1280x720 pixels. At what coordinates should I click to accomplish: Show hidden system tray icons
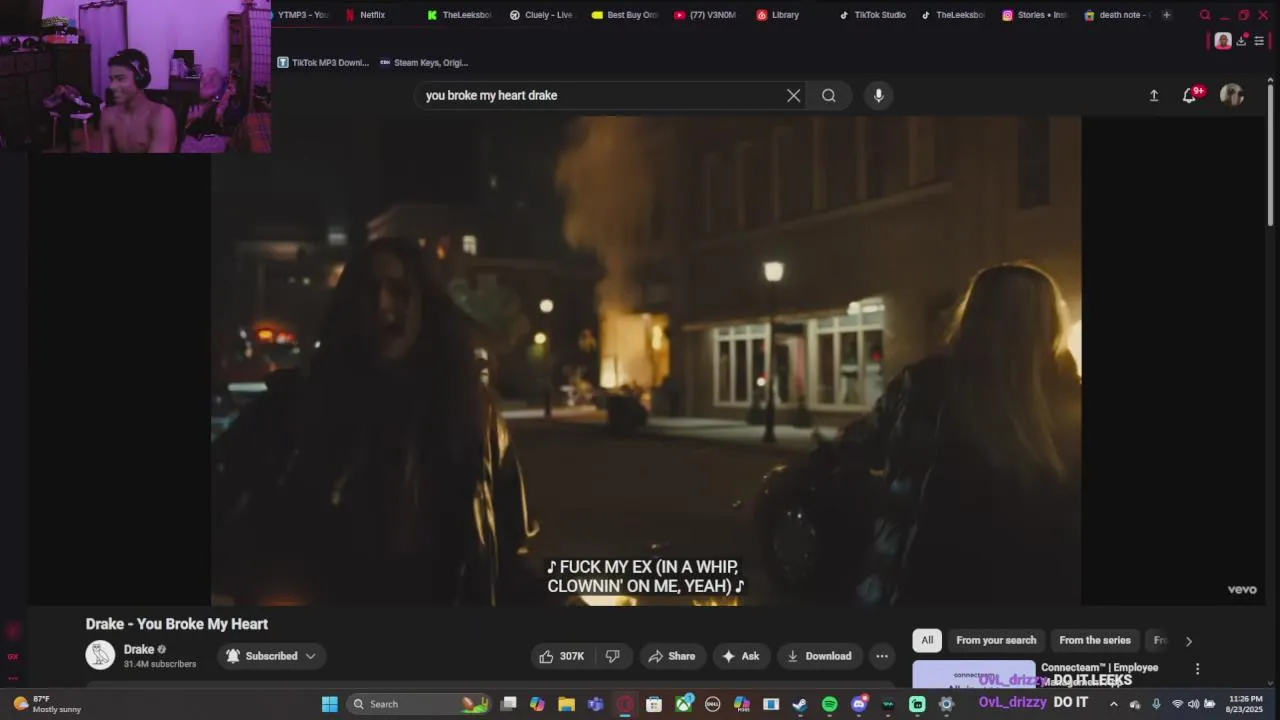[x=1113, y=704]
